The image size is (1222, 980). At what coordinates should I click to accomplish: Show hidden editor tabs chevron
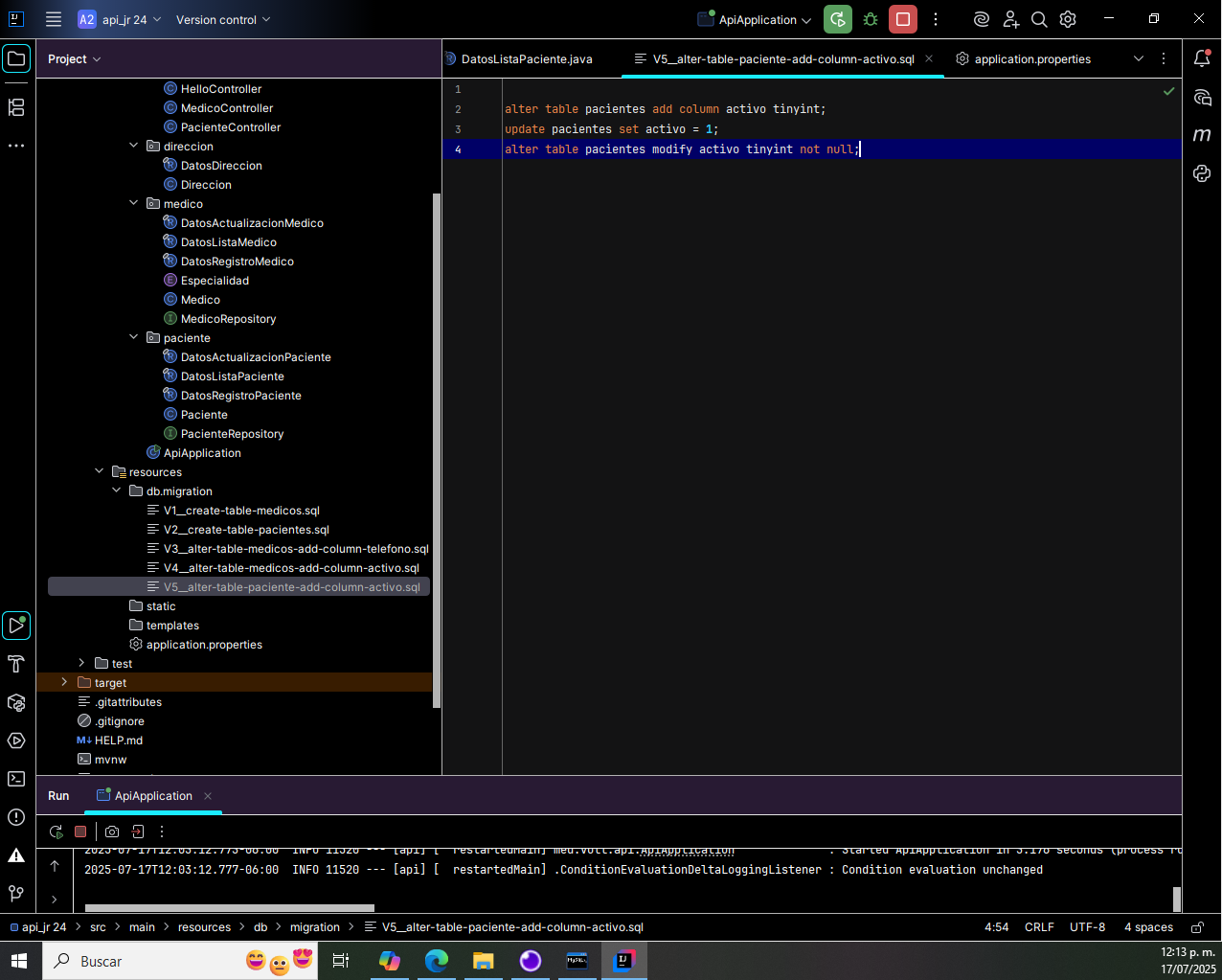(1139, 58)
